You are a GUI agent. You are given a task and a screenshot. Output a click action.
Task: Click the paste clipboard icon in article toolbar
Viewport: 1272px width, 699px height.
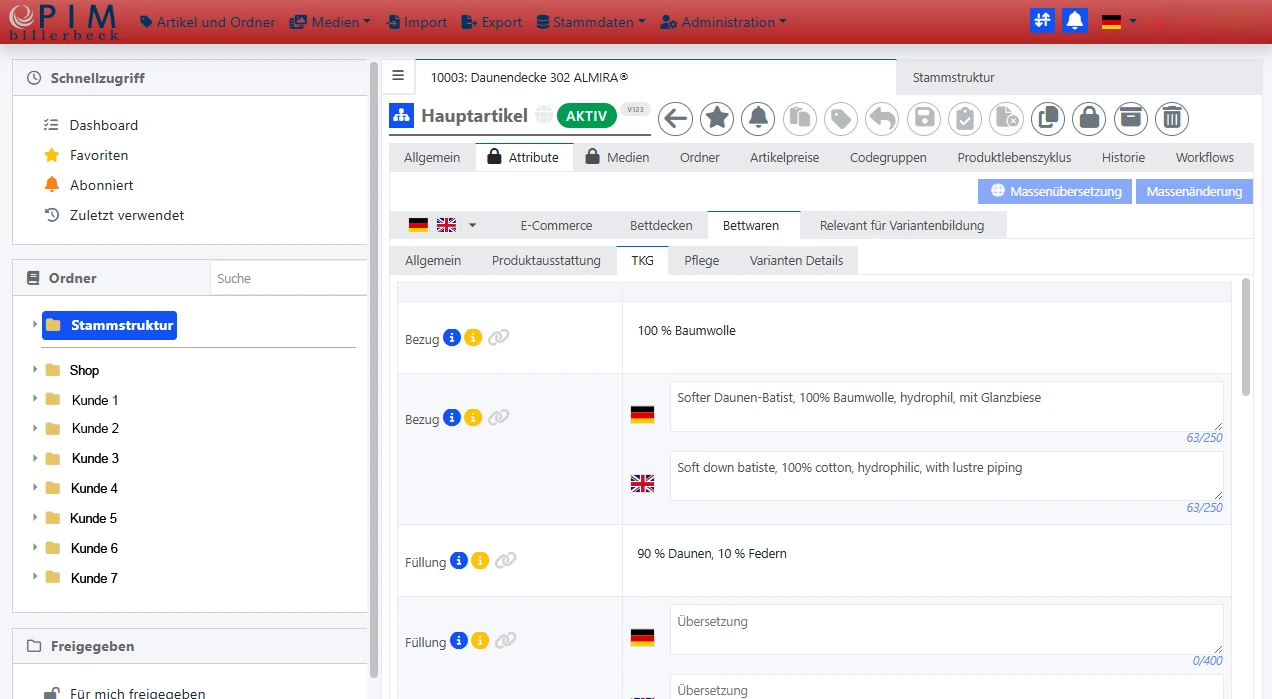click(799, 118)
